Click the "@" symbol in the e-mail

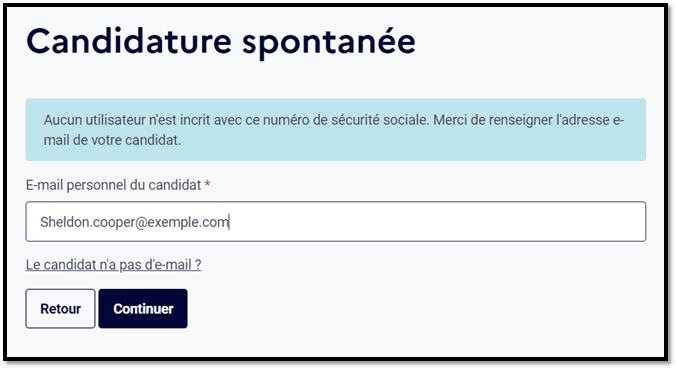142,223
